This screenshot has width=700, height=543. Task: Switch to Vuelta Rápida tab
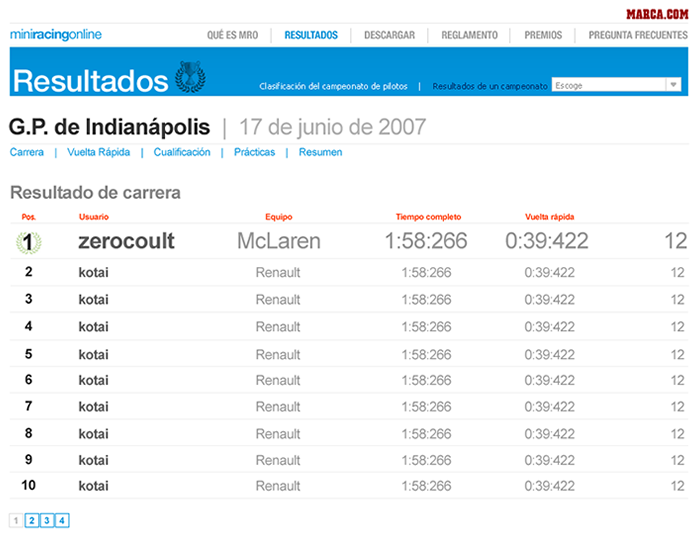point(99,152)
